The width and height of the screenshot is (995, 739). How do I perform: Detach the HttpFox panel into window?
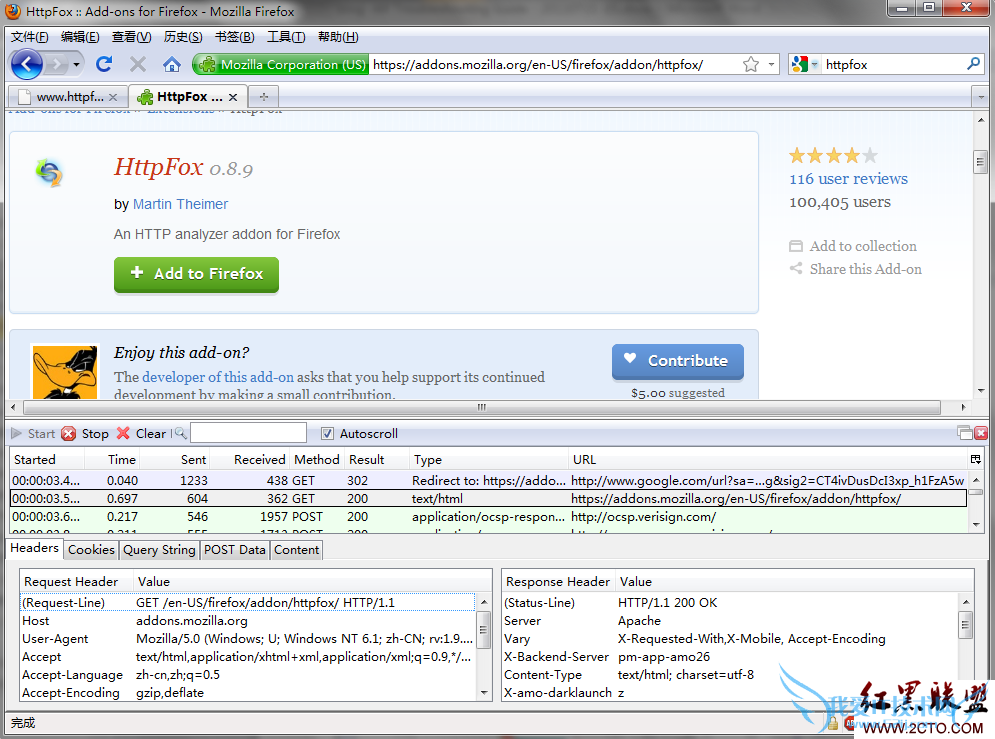(x=965, y=433)
